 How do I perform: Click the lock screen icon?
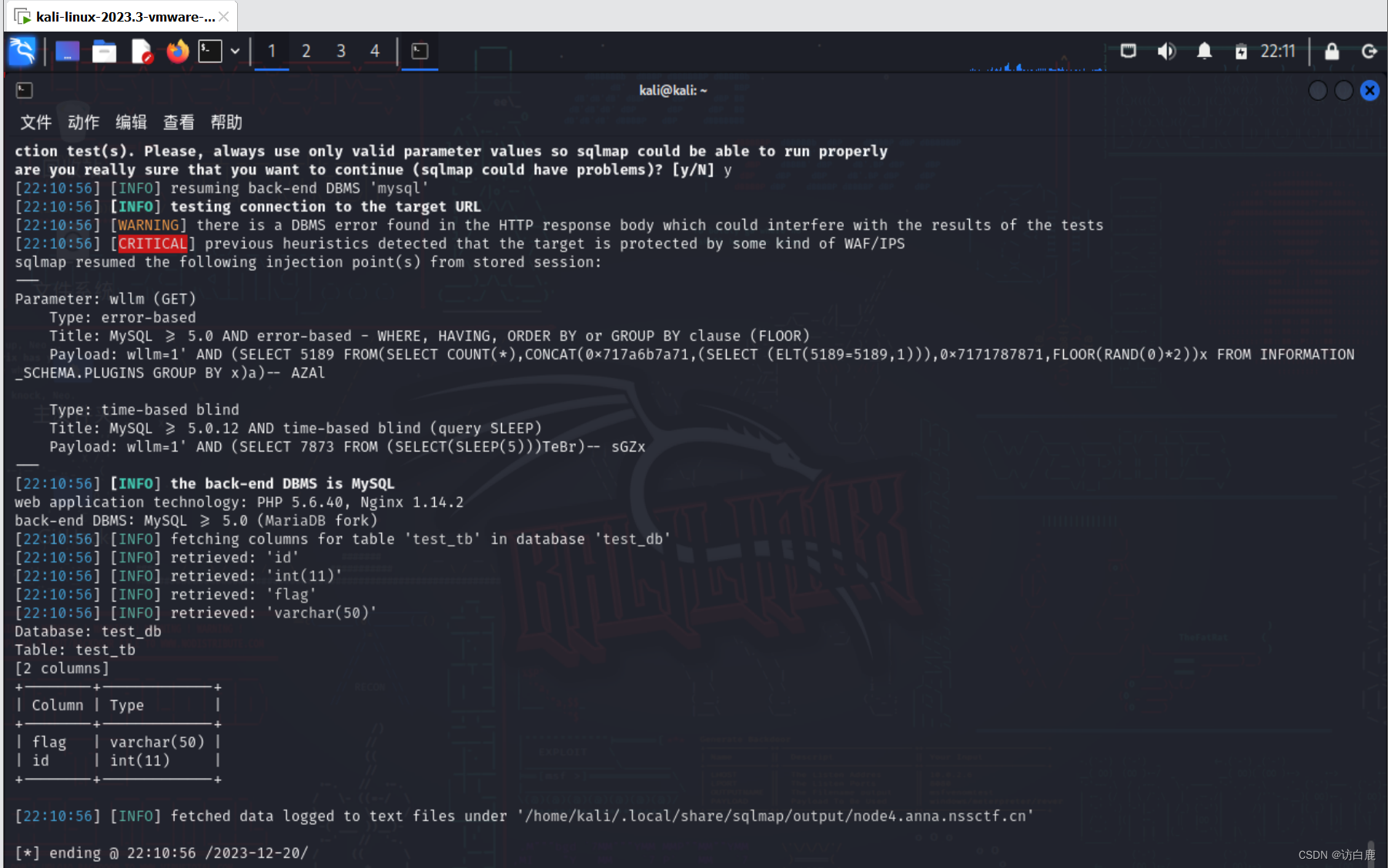pos(1331,52)
